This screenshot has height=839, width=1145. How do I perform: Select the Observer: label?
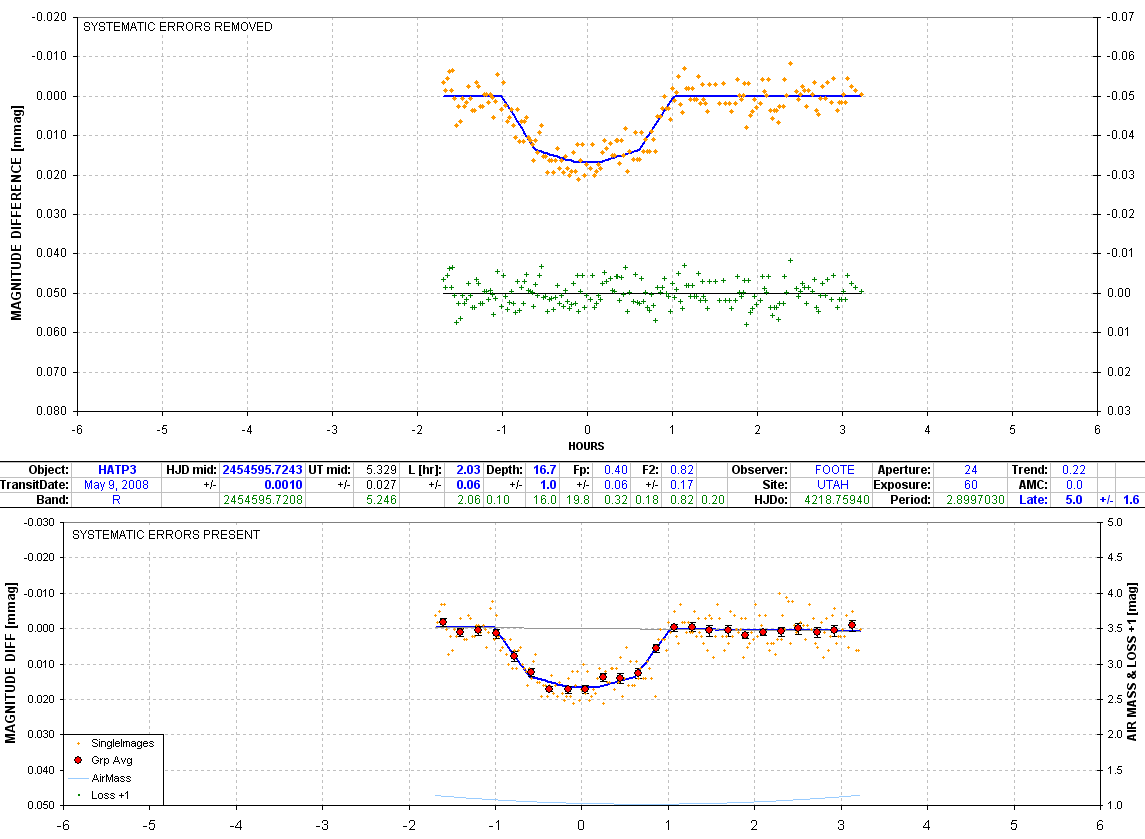coord(759,470)
